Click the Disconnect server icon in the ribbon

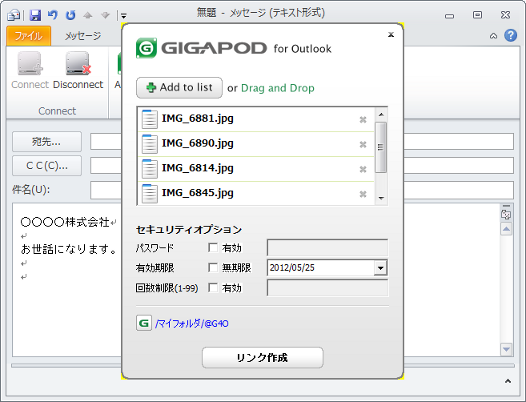[78, 63]
